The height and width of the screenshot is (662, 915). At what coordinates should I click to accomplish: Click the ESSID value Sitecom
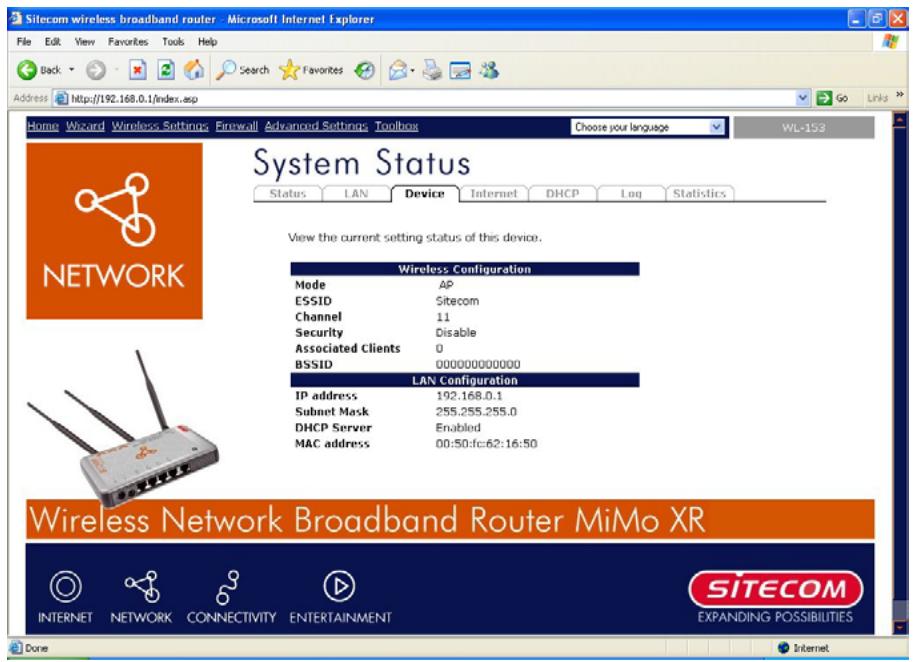click(x=457, y=301)
